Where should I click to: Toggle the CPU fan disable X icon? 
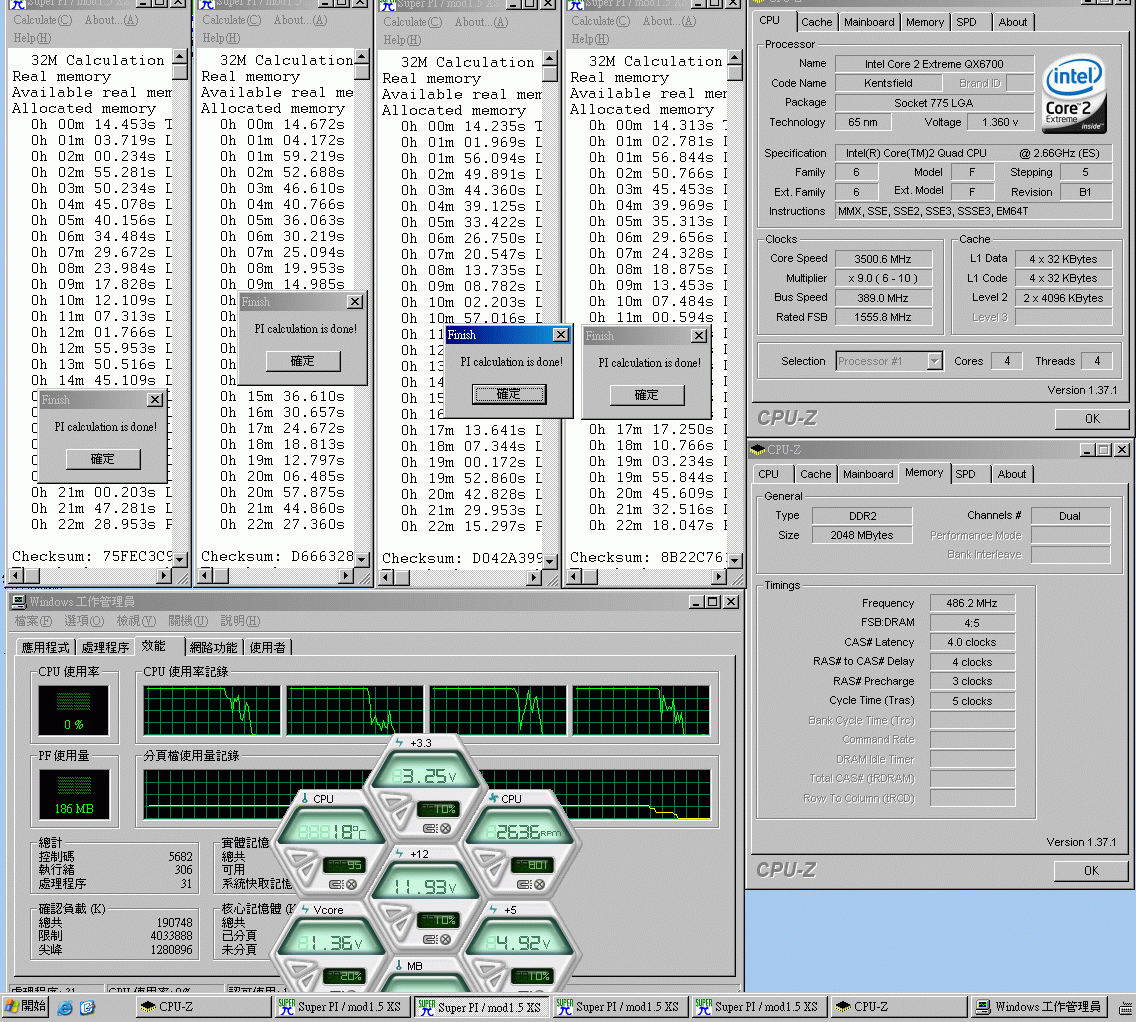(539, 884)
